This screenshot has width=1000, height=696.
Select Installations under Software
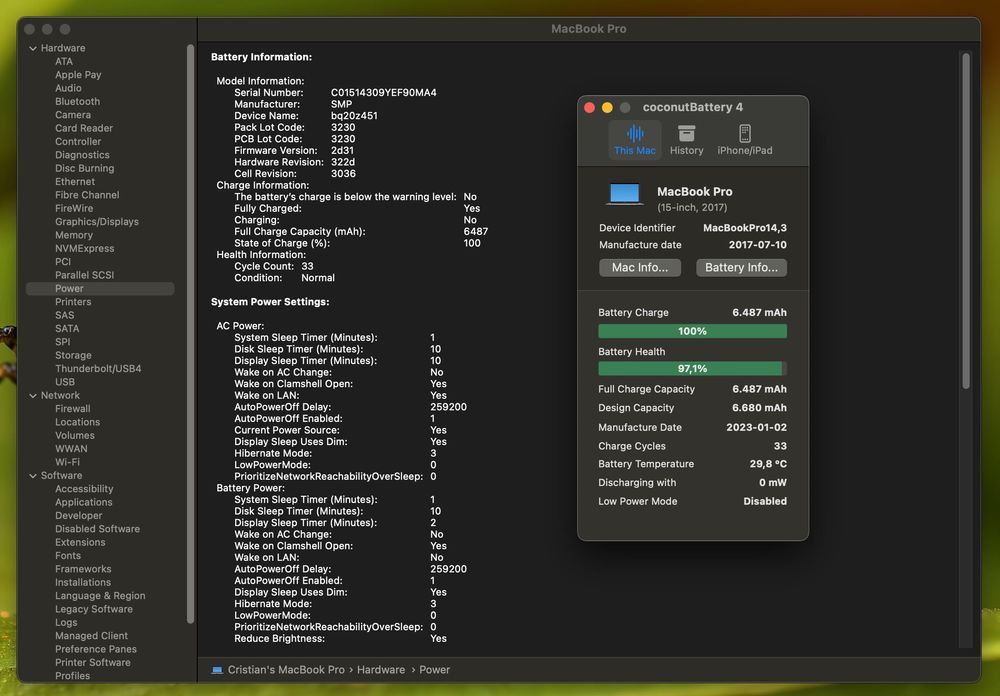tap(83, 583)
